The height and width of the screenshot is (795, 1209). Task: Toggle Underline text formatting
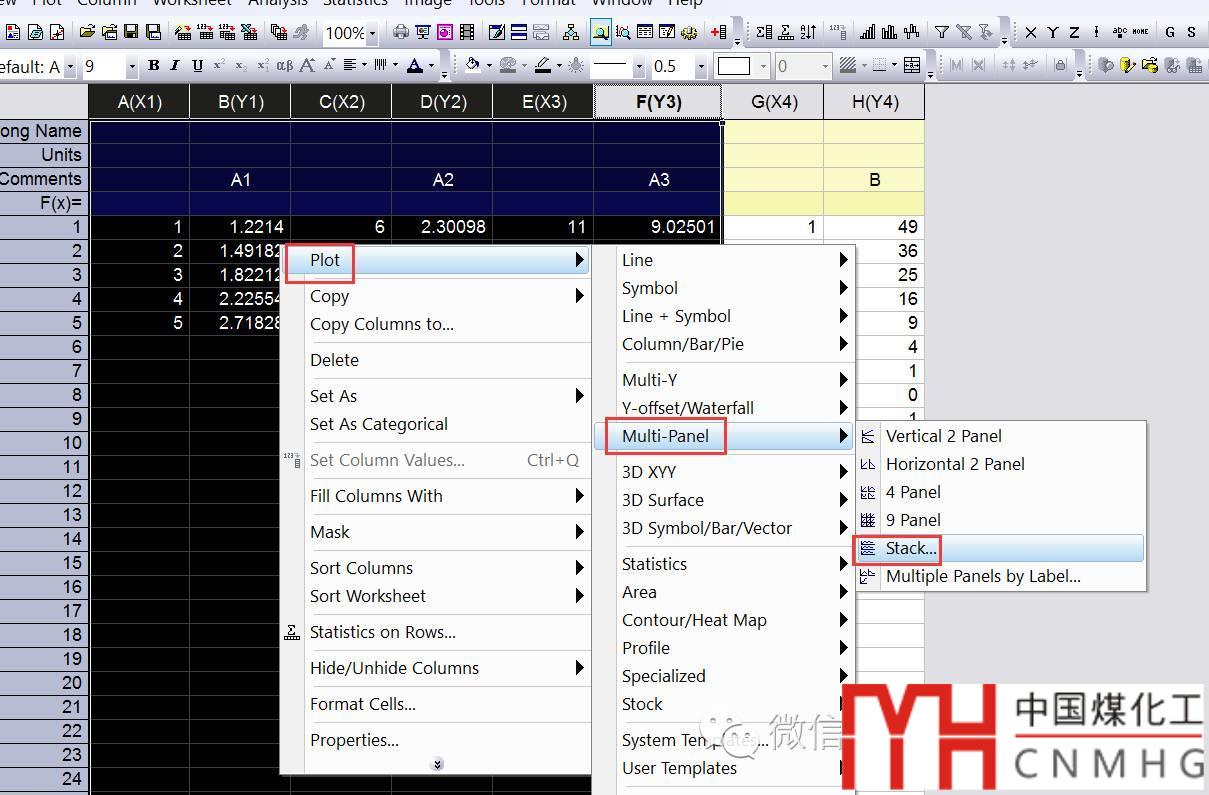point(197,66)
